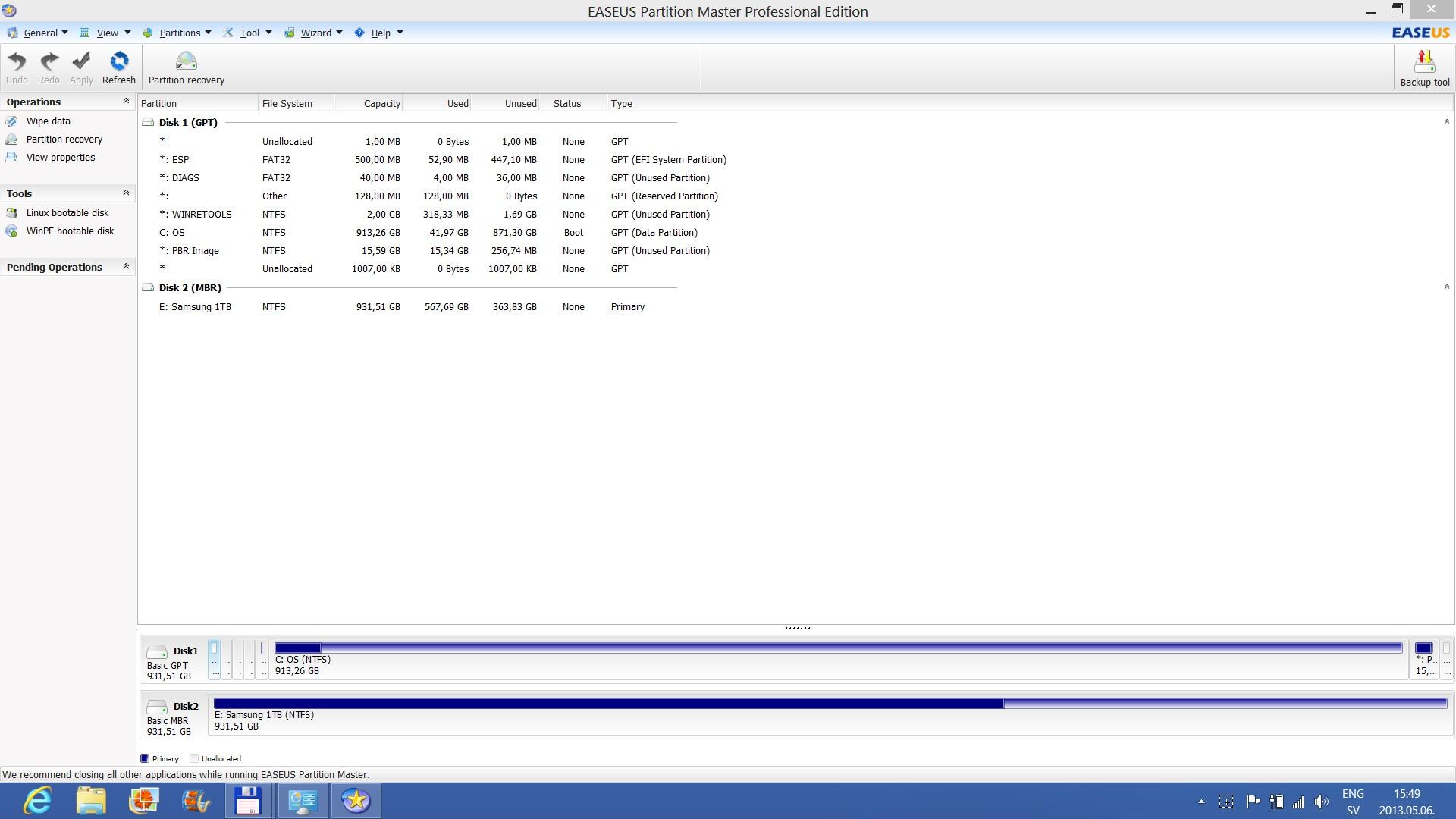Click the View properties icon in Operations
Image resolution: width=1456 pixels, height=819 pixels.
coord(11,158)
